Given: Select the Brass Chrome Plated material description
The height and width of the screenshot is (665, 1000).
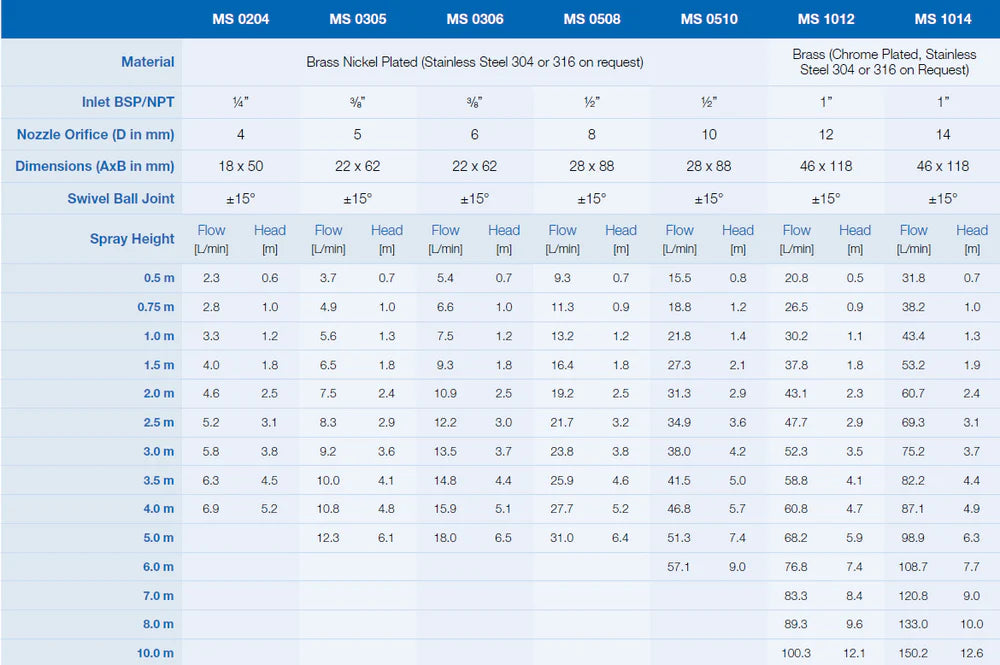Looking at the screenshot, I should [x=884, y=62].
